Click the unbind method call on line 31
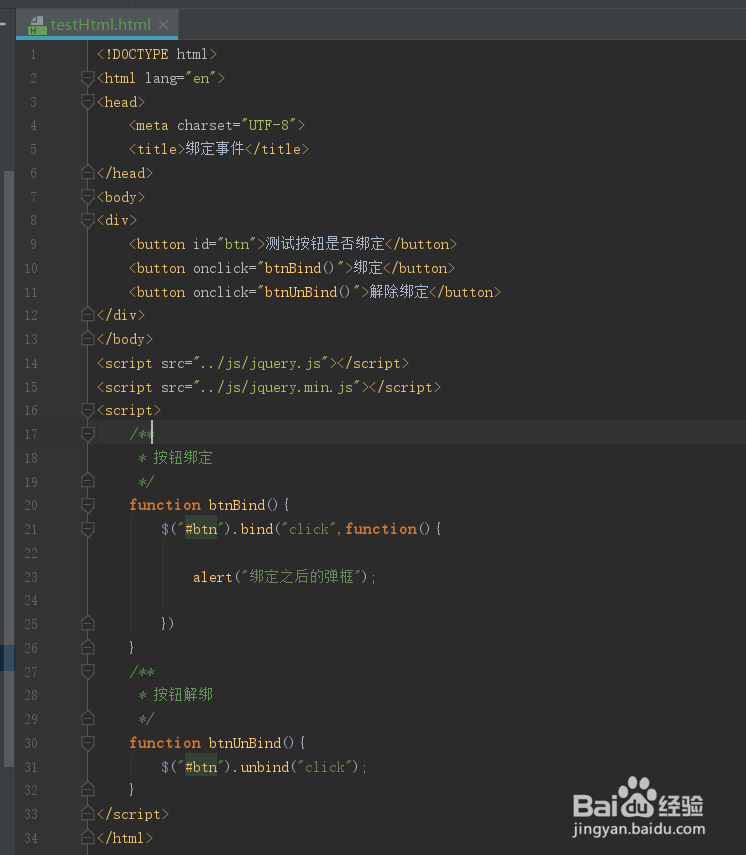The width and height of the screenshot is (746, 855). [x=265, y=767]
